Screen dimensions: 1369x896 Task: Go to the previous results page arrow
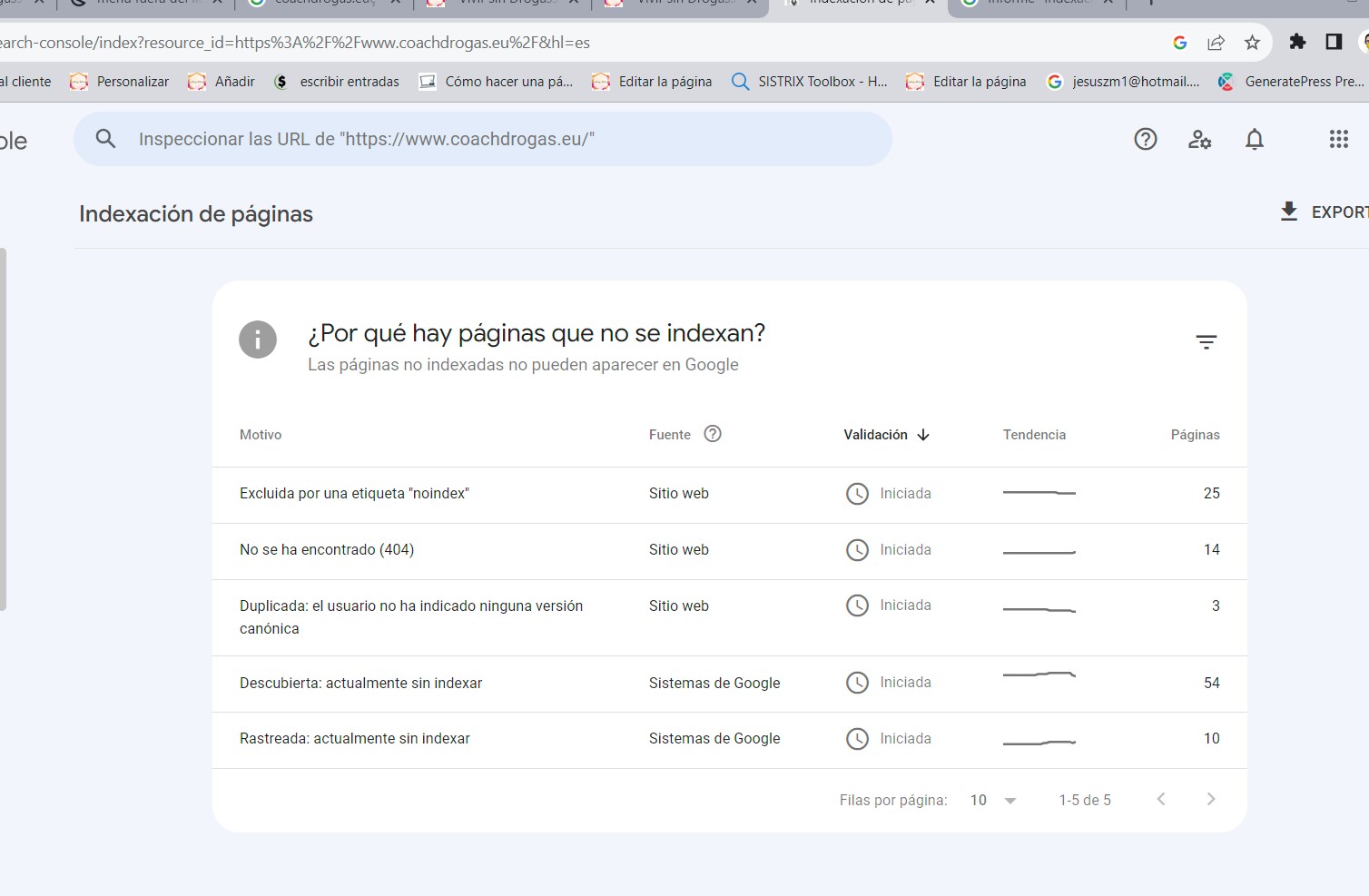(x=1161, y=799)
